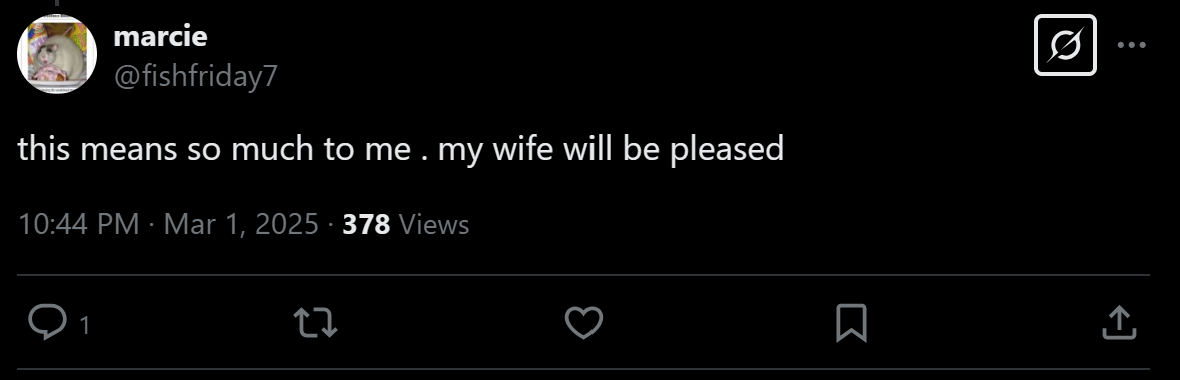This screenshot has height=380, width=1180.
Task: Click the rat avatar image
Action: pos(57,54)
